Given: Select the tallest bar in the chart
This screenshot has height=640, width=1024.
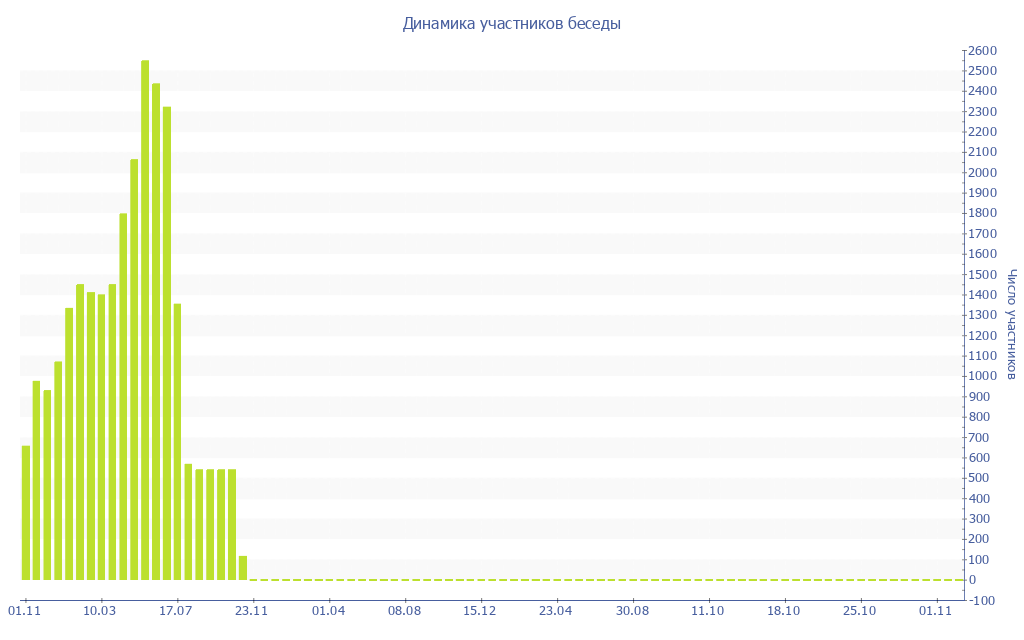Looking at the screenshot, I should tap(145, 320).
